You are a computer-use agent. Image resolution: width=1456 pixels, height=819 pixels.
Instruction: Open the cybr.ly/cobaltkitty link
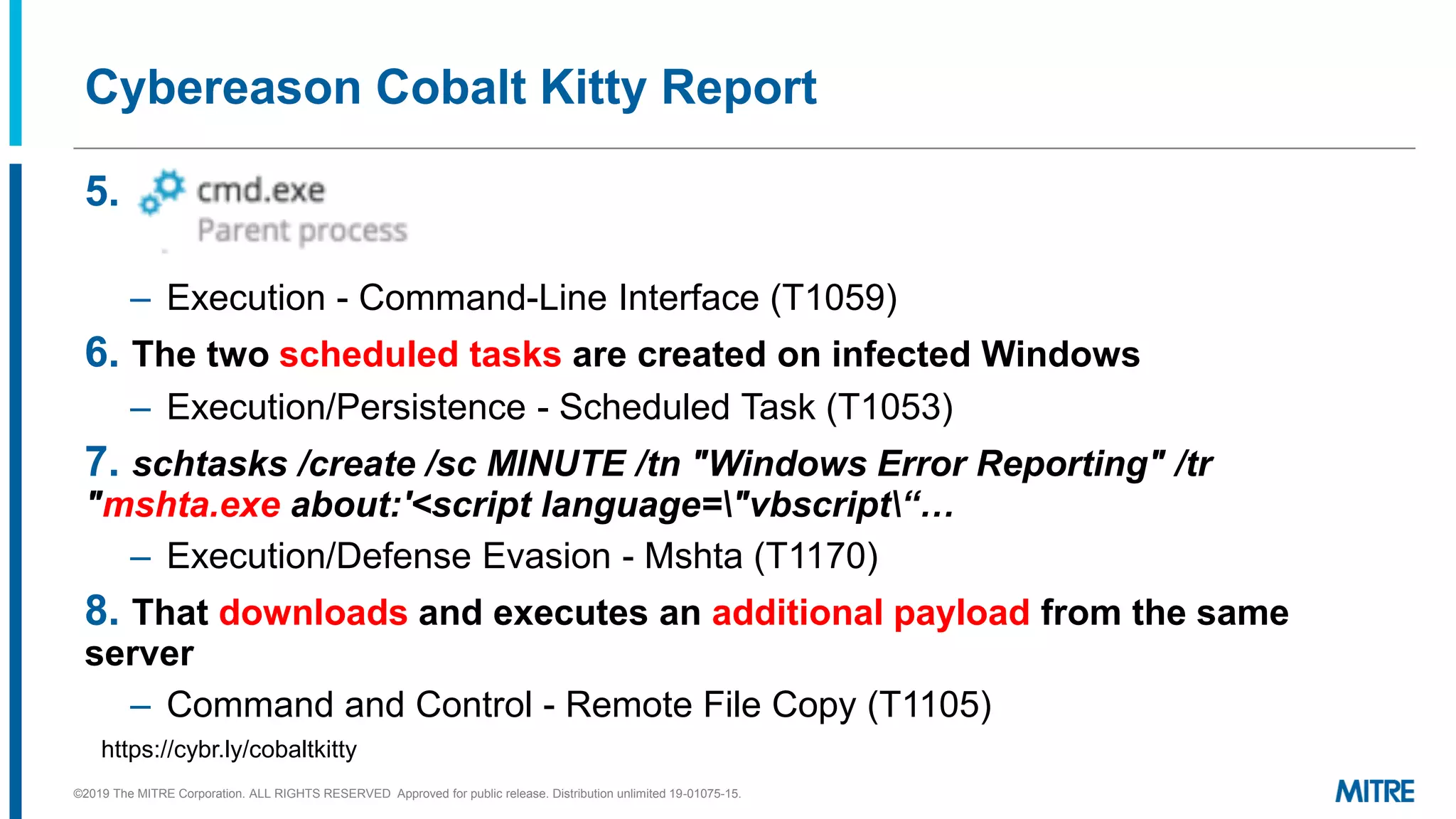pyautogui.click(x=229, y=749)
